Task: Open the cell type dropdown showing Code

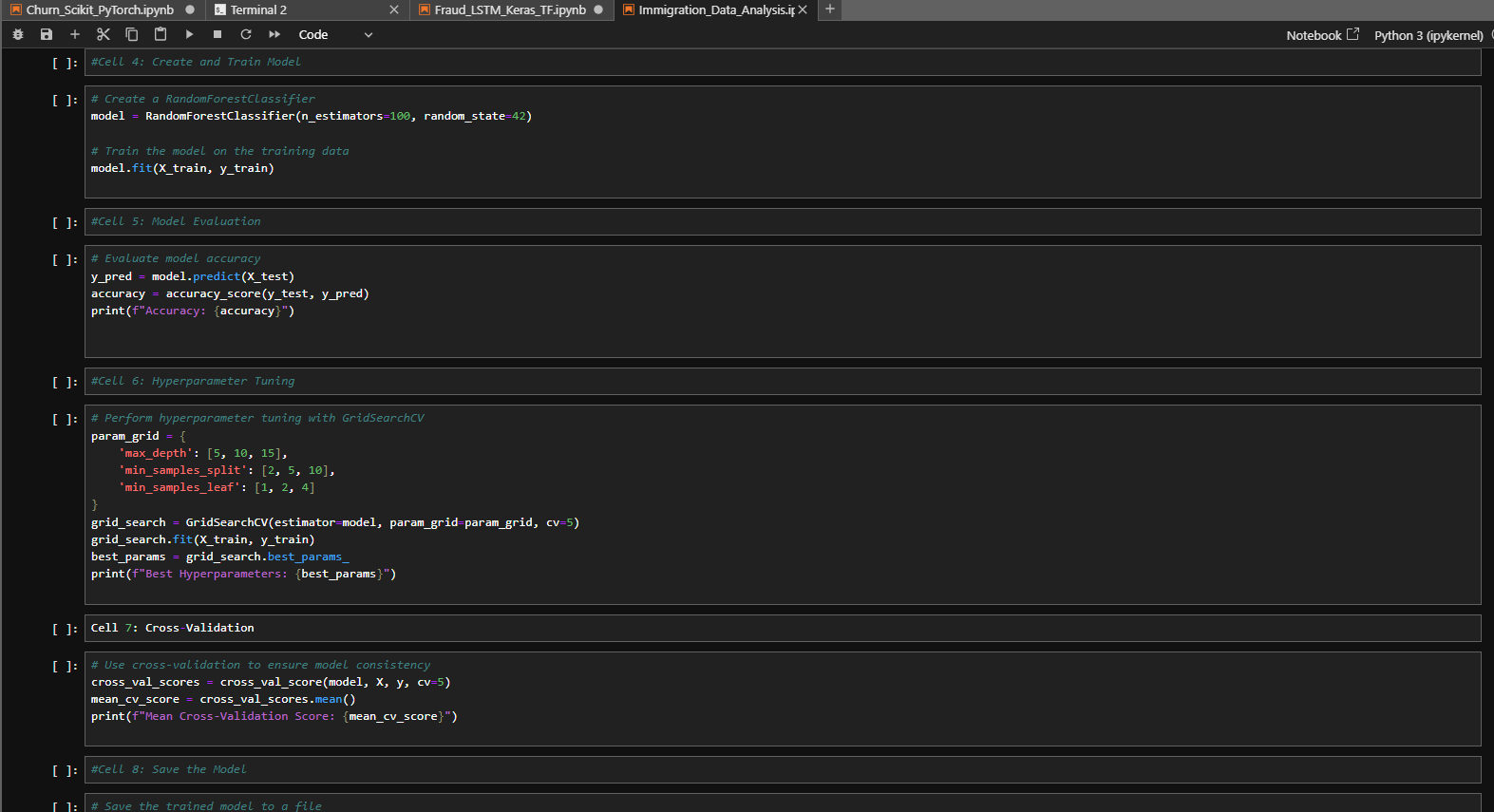Action: [335, 35]
